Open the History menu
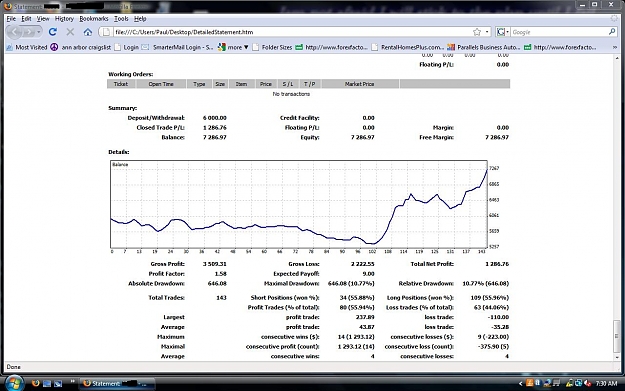 coord(64,19)
